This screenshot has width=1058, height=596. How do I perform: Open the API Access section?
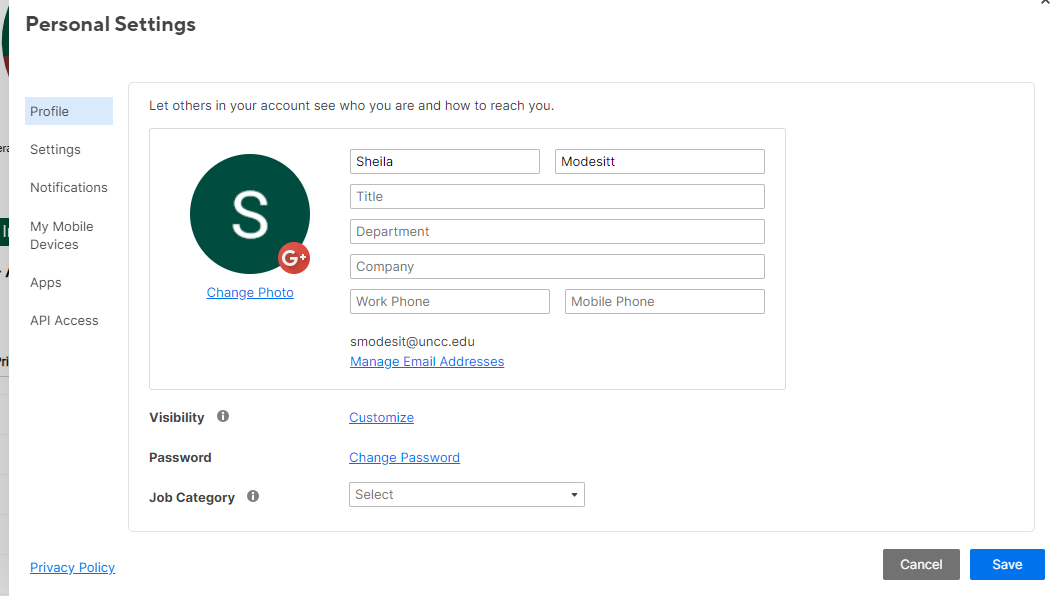pos(64,321)
